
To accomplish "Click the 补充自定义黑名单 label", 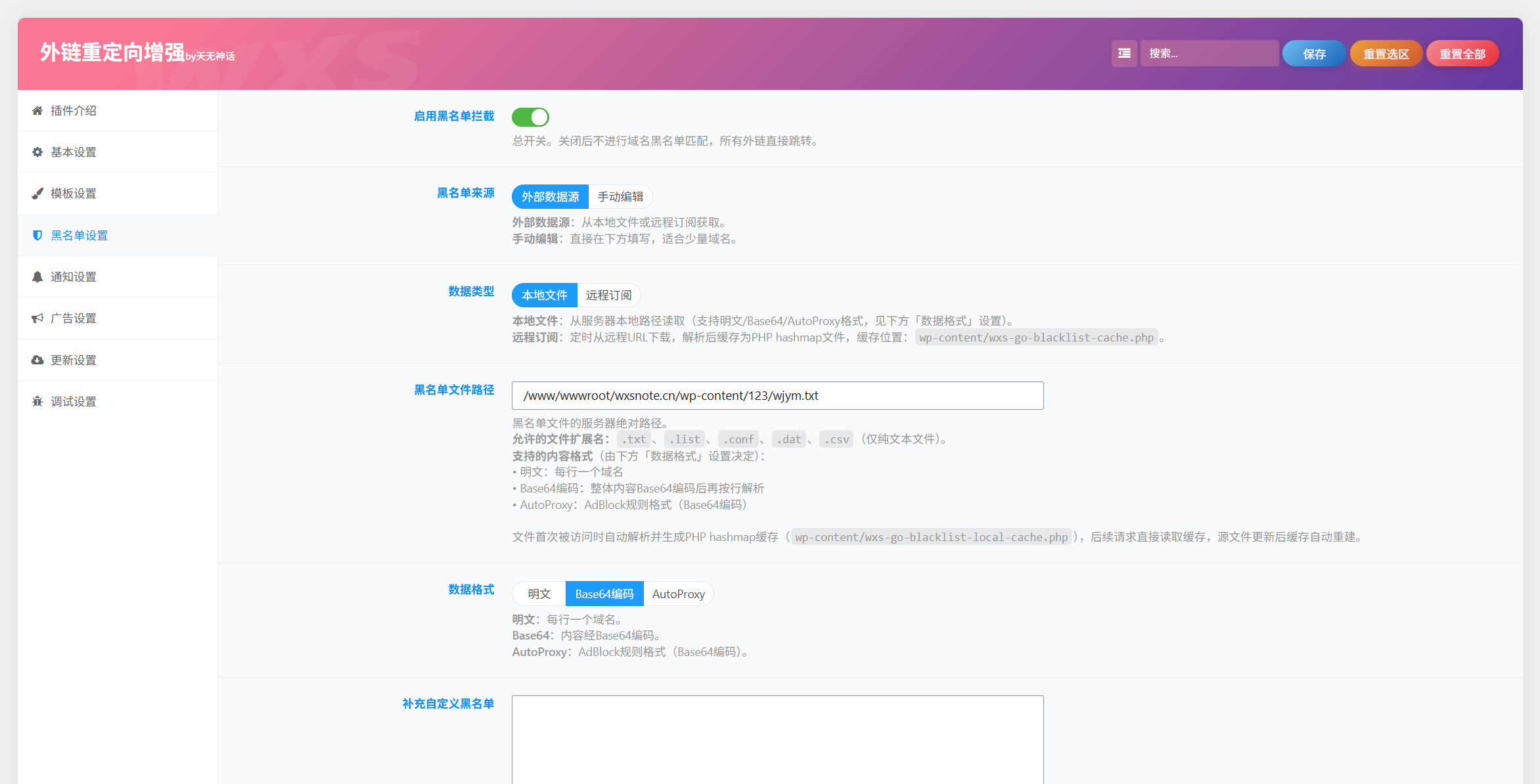I will coord(448,704).
